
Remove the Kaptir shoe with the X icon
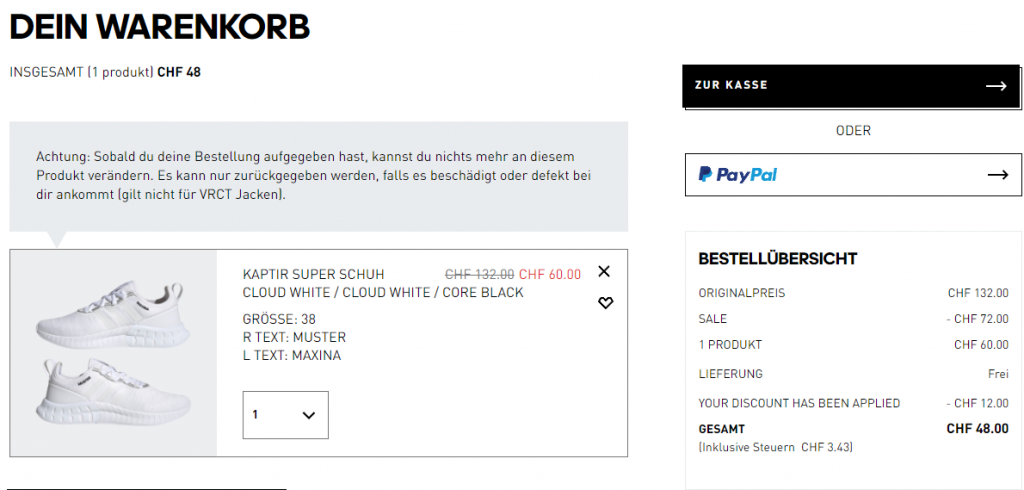coord(603,271)
